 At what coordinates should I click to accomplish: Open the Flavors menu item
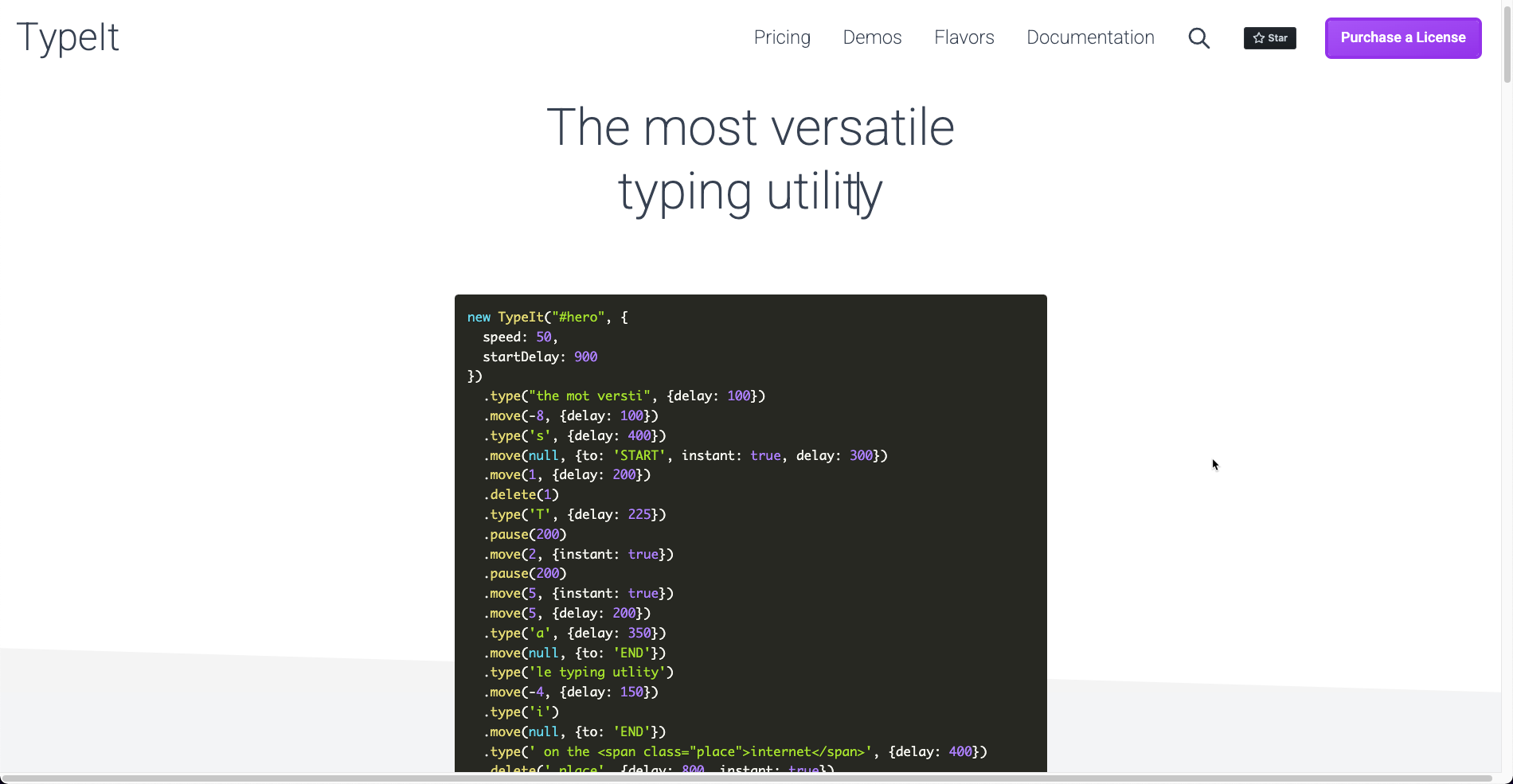[x=964, y=37]
